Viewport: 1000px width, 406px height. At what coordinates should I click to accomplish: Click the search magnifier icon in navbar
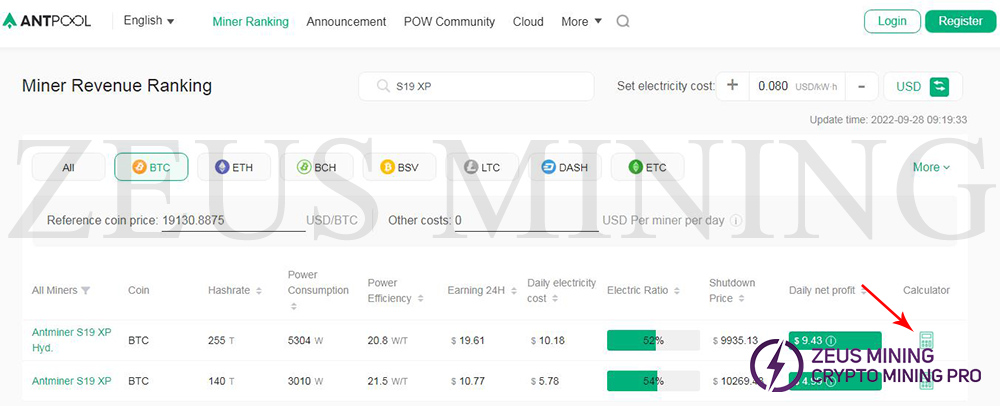tap(623, 21)
